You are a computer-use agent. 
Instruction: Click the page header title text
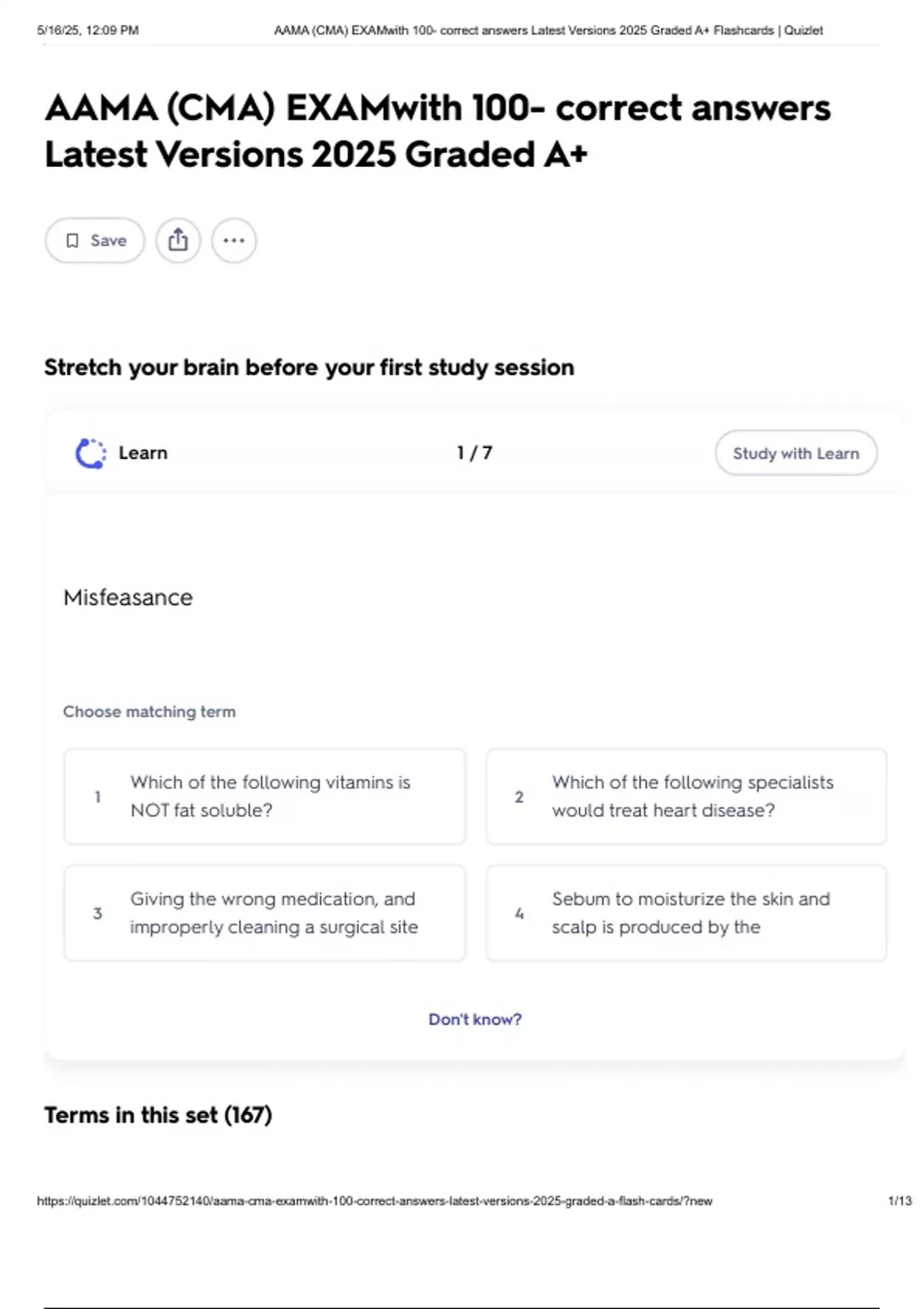pyautogui.click(x=548, y=31)
